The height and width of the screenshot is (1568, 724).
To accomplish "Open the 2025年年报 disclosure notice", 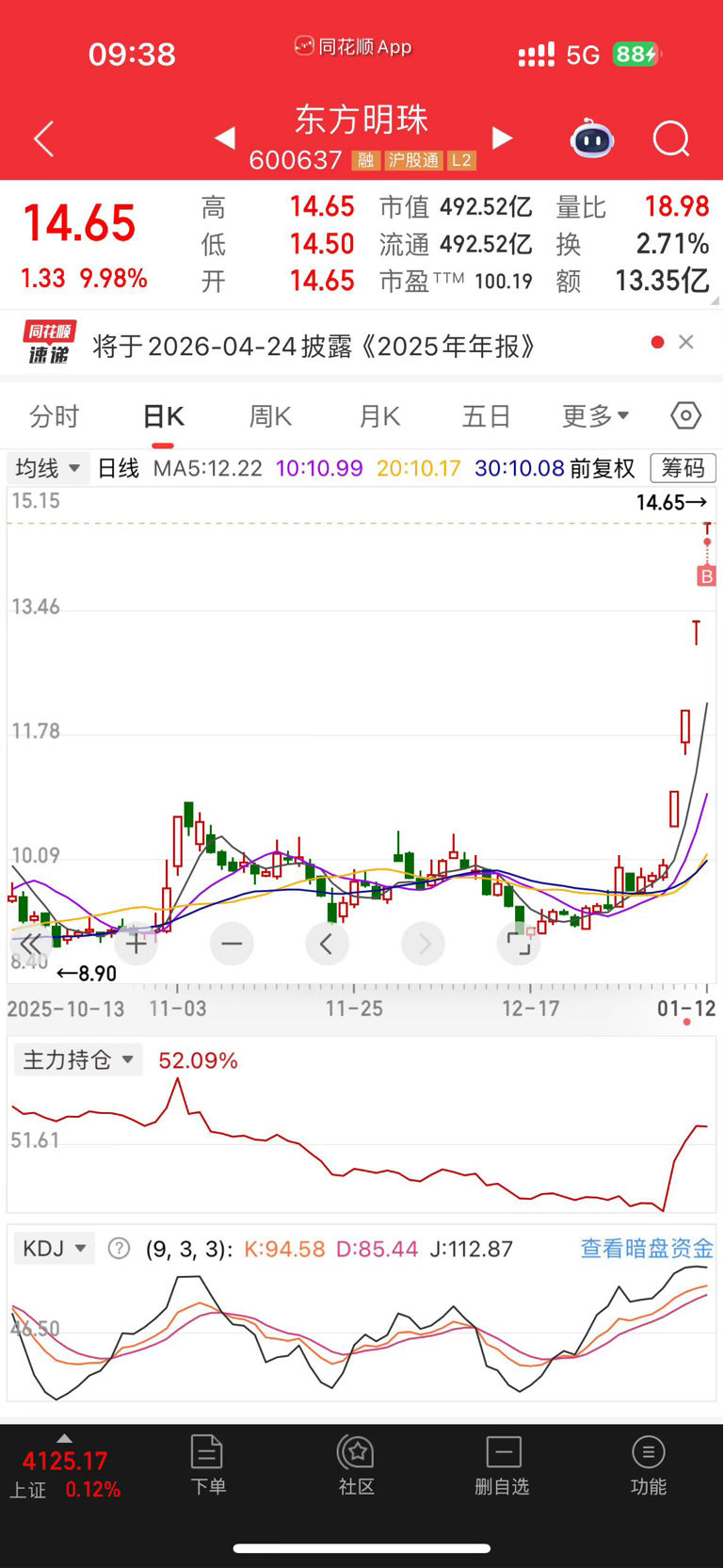I will pyautogui.click(x=315, y=347).
